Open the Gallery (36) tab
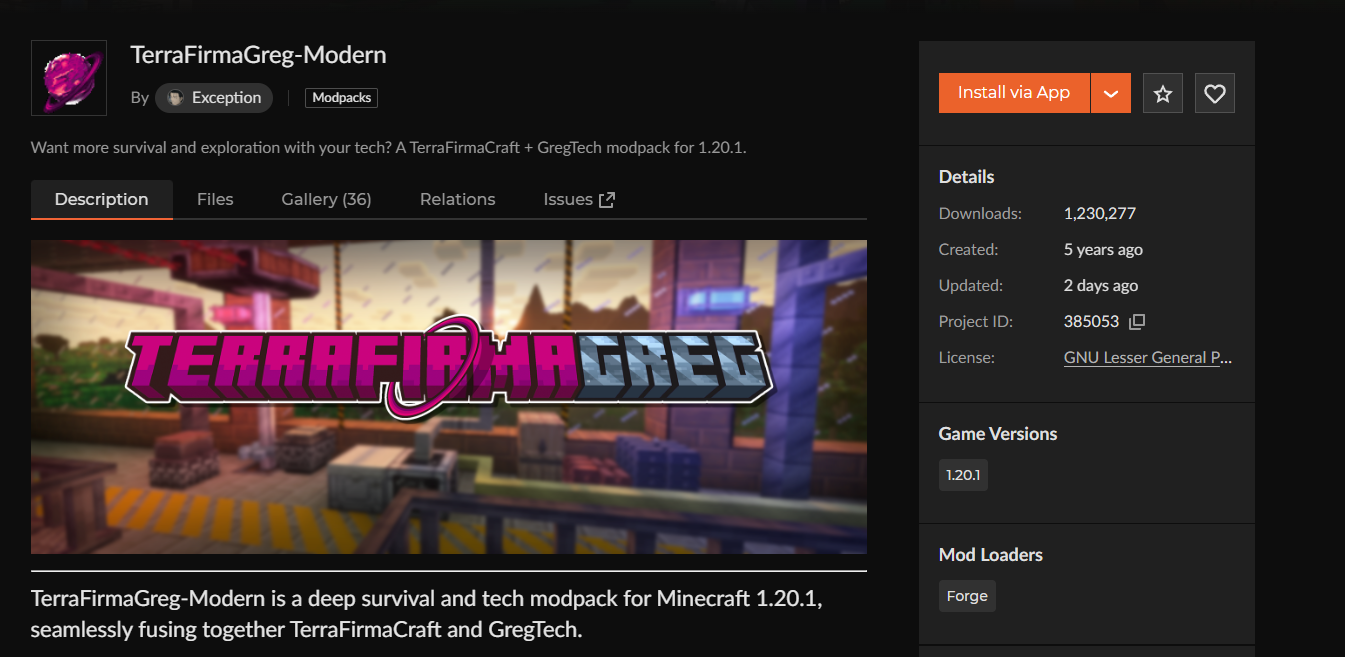Screen dimensions: 1345x657 [x=327, y=199]
